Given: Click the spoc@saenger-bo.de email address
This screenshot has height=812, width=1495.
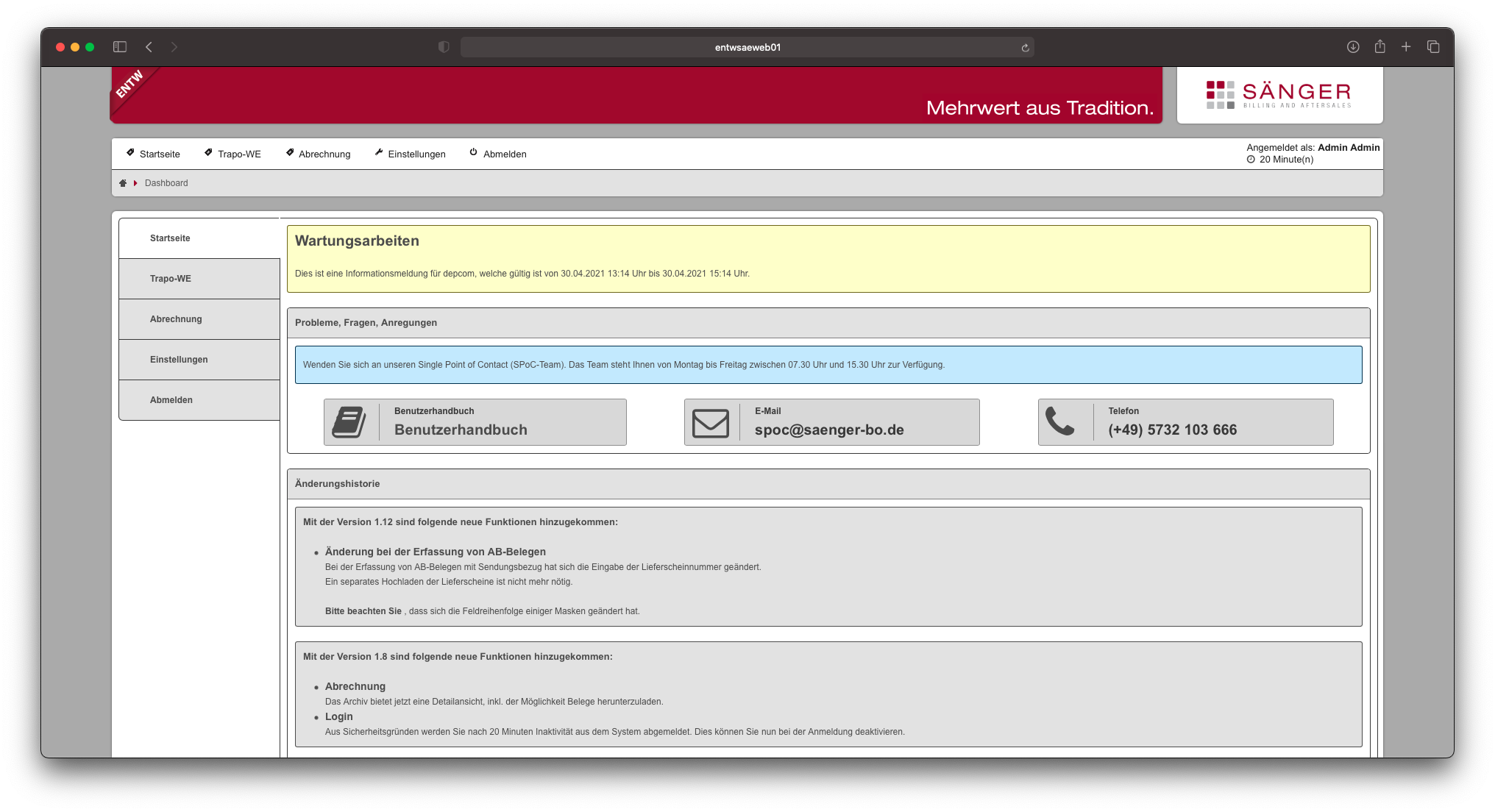Looking at the screenshot, I should click(829, 430).
